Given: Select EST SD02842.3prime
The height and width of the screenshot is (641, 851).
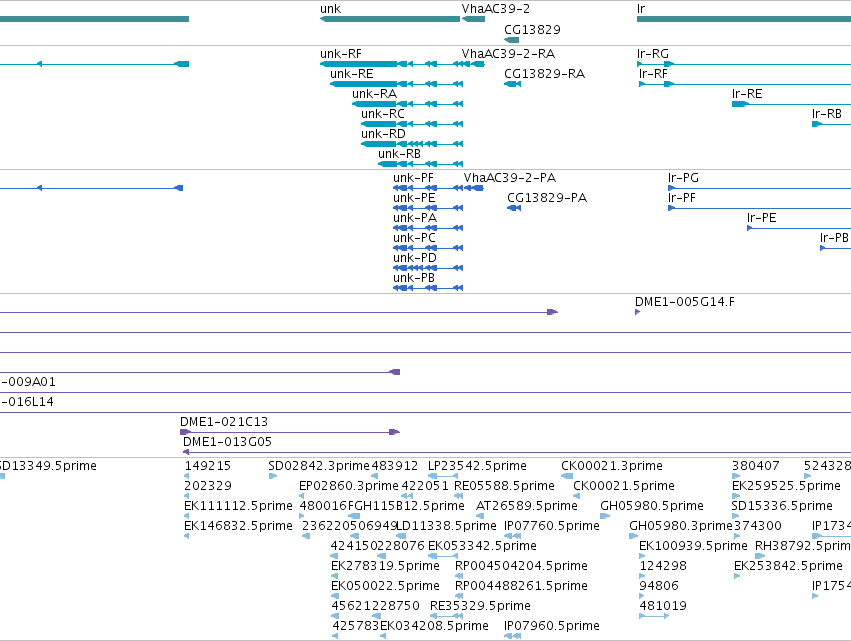Looking at the screenshot, I should click(273, 476).
